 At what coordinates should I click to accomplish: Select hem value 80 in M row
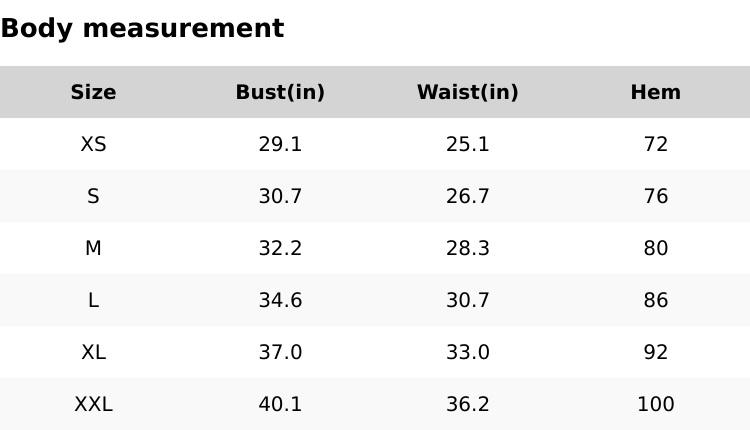(655, 248)
